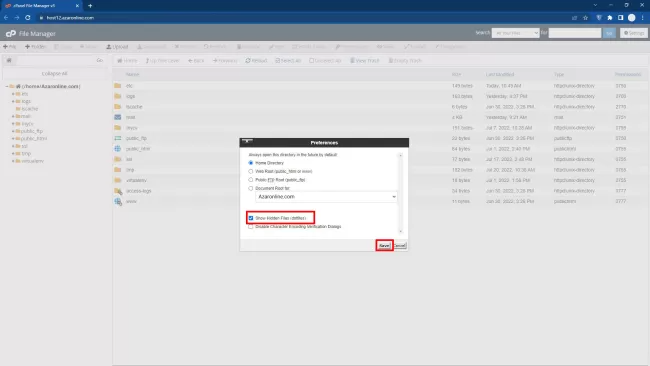Select the Document Root for radio option
The height and width of the screenshot is (366, 650).
pos(251,188)
